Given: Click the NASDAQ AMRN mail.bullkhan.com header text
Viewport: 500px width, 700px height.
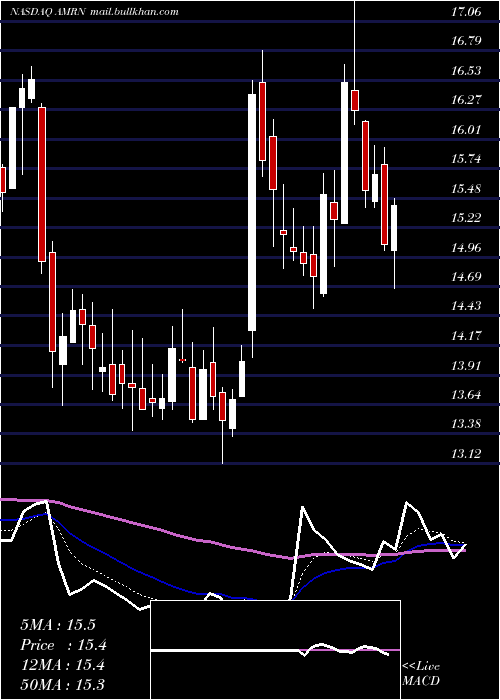Looking at the screenshot, I should [x=95, y=12].
